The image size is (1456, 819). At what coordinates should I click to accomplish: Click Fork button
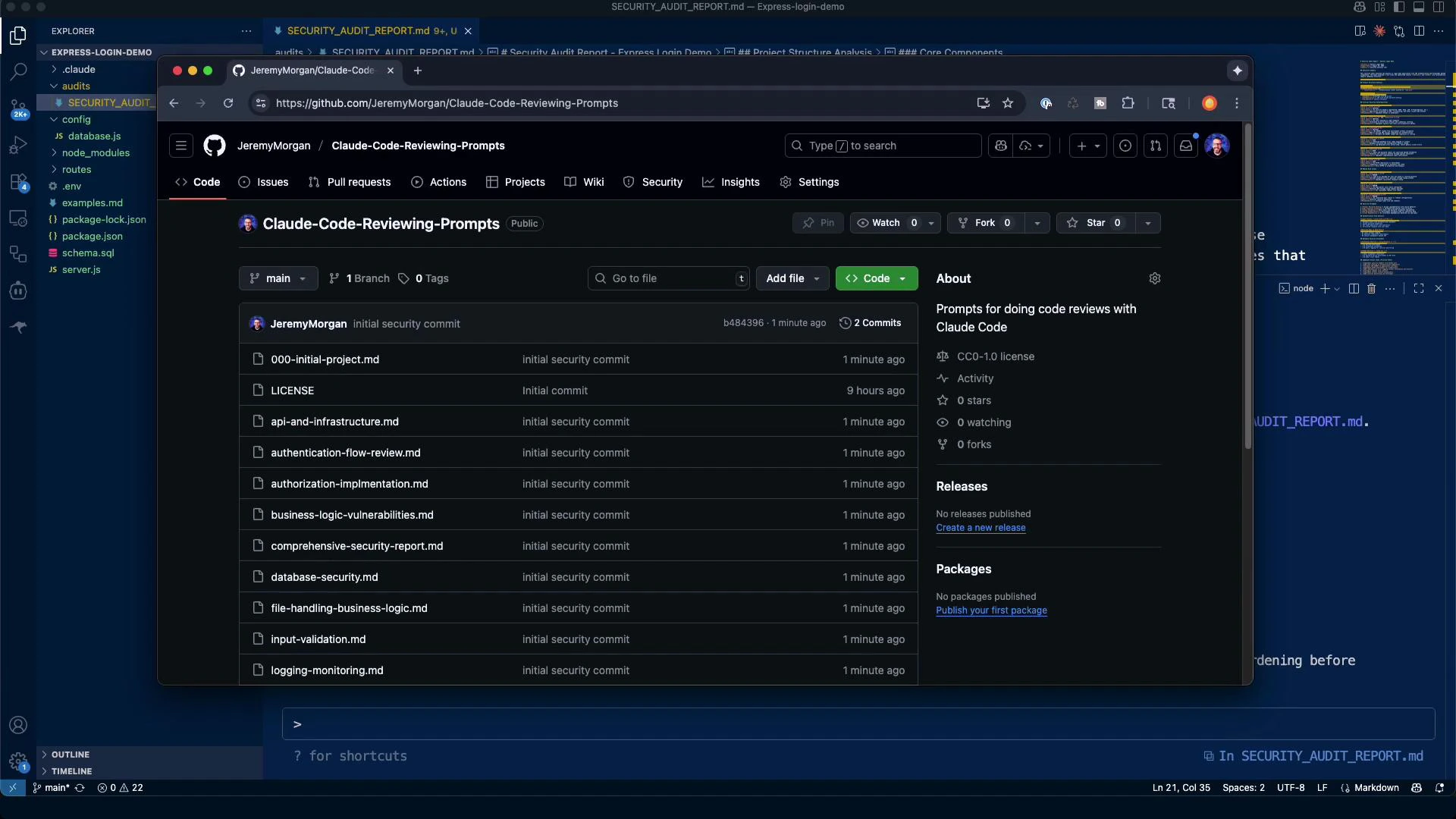point(986,223)
